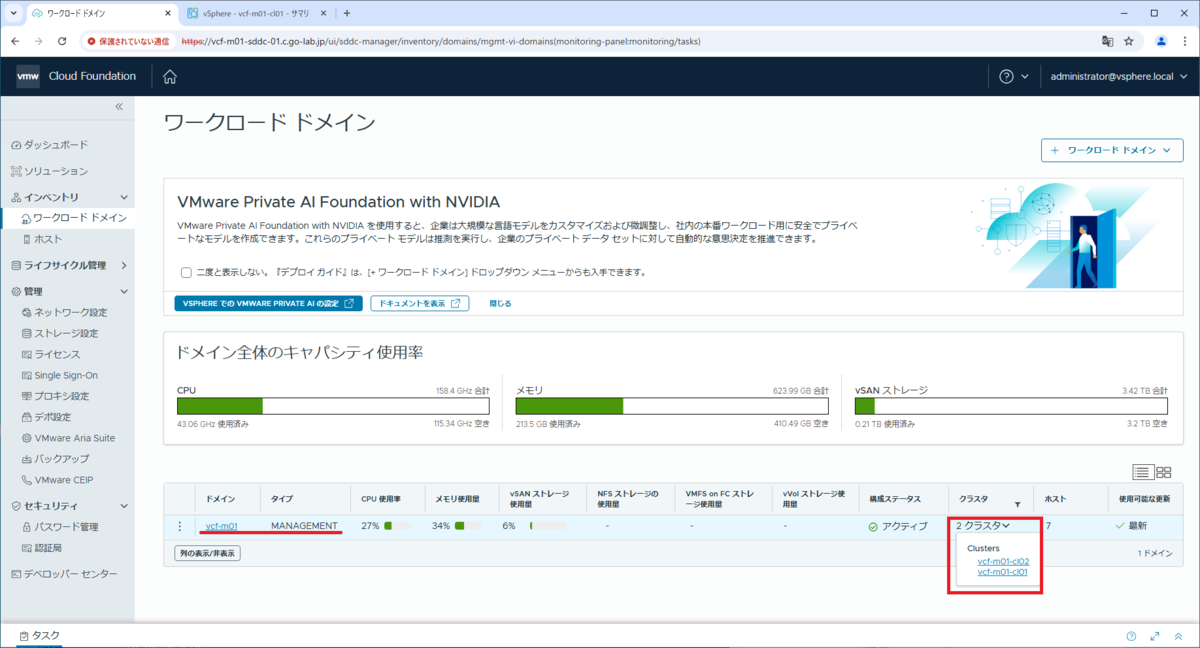1200x648 pixels.
Task: Click the CPU capacity usage bar
Action: (333, 406)
